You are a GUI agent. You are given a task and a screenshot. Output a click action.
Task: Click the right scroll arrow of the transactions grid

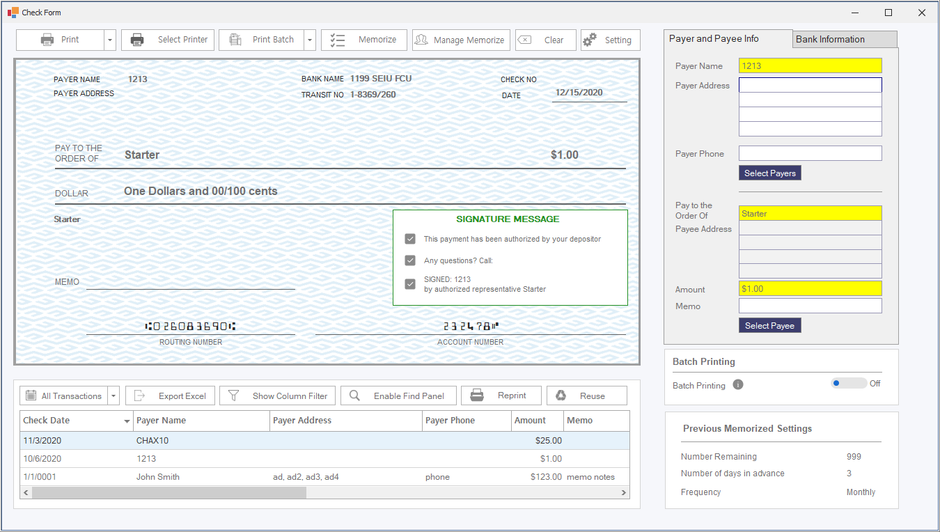tap(623, 492)
